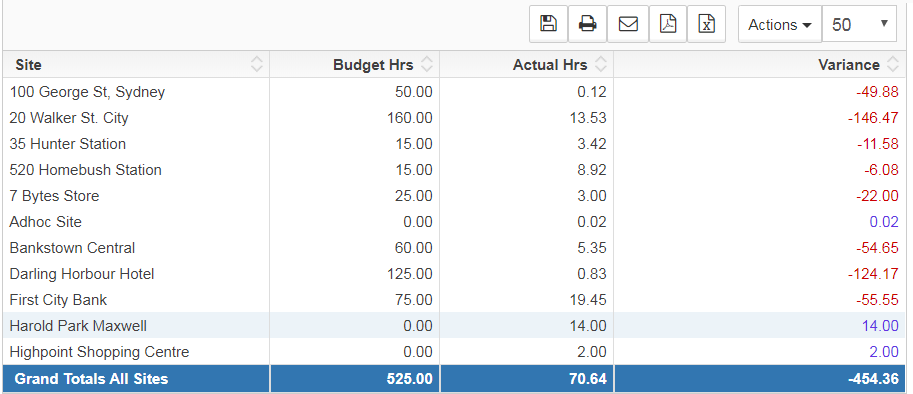Click budget value 75.00
Screen dimensions: 913x394
pyautogui.click(x=414, y=300)
